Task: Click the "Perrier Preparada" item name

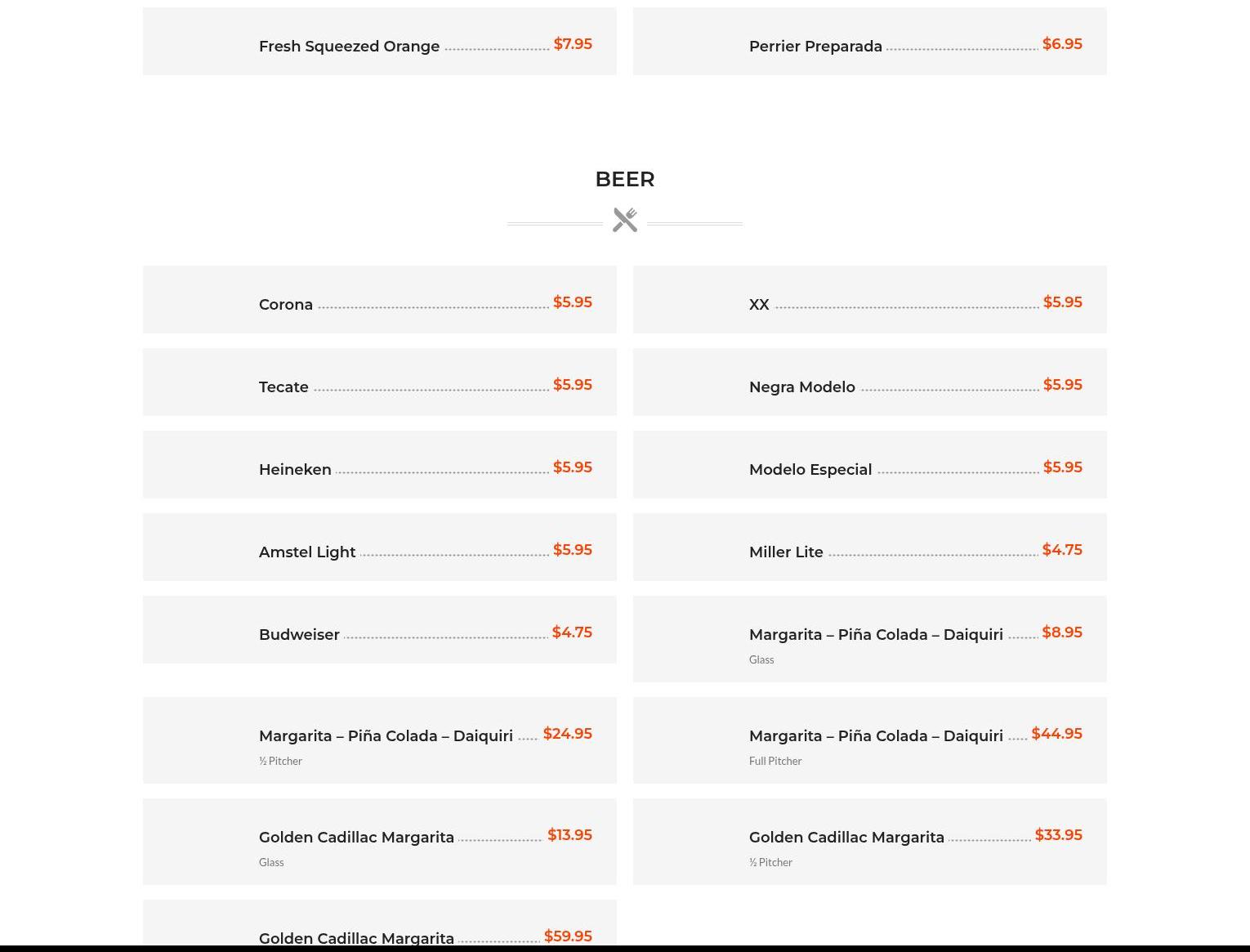Action: click(815, 47)
